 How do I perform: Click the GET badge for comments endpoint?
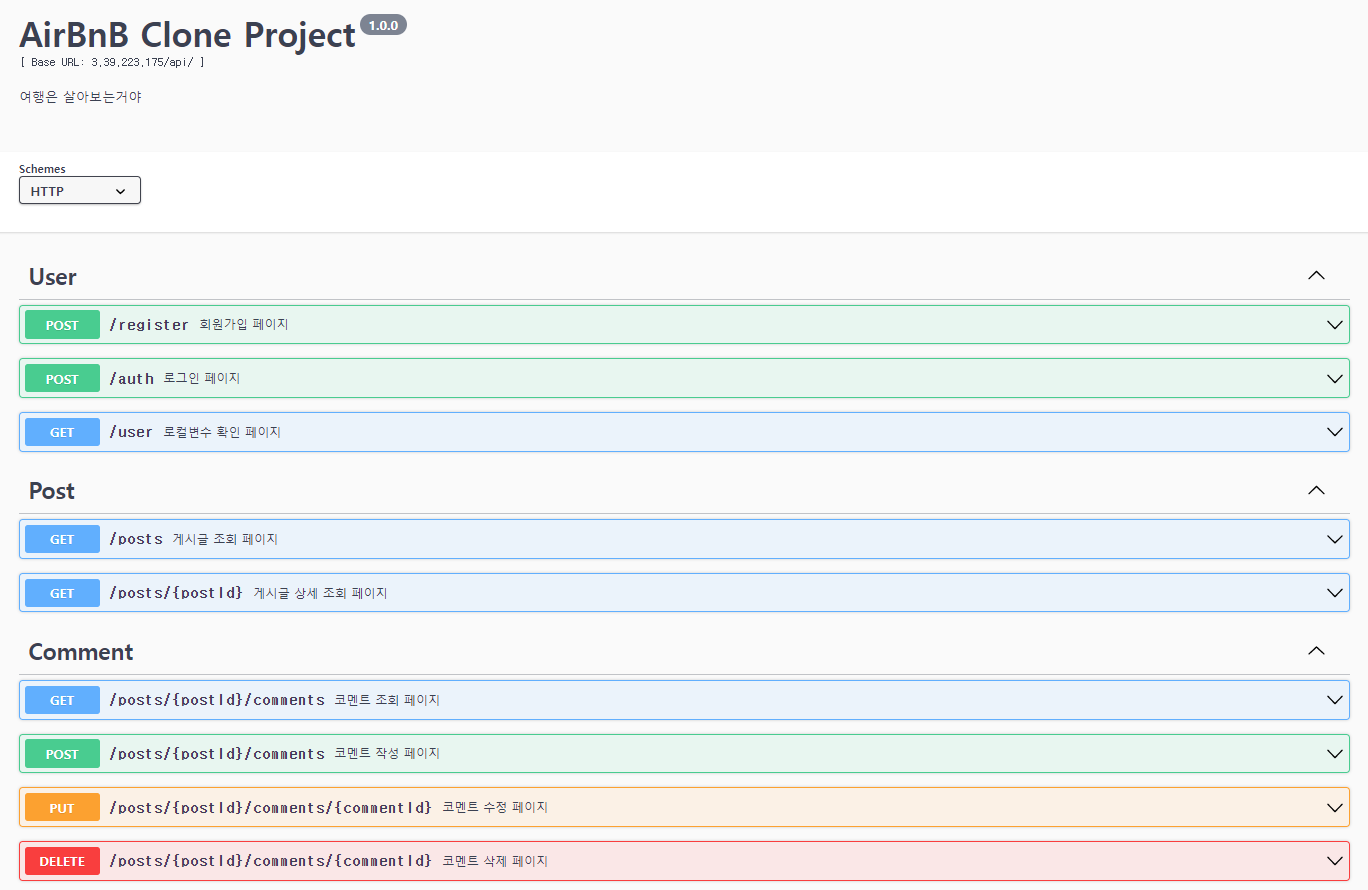pyautogui.click(x=62, y=700)
